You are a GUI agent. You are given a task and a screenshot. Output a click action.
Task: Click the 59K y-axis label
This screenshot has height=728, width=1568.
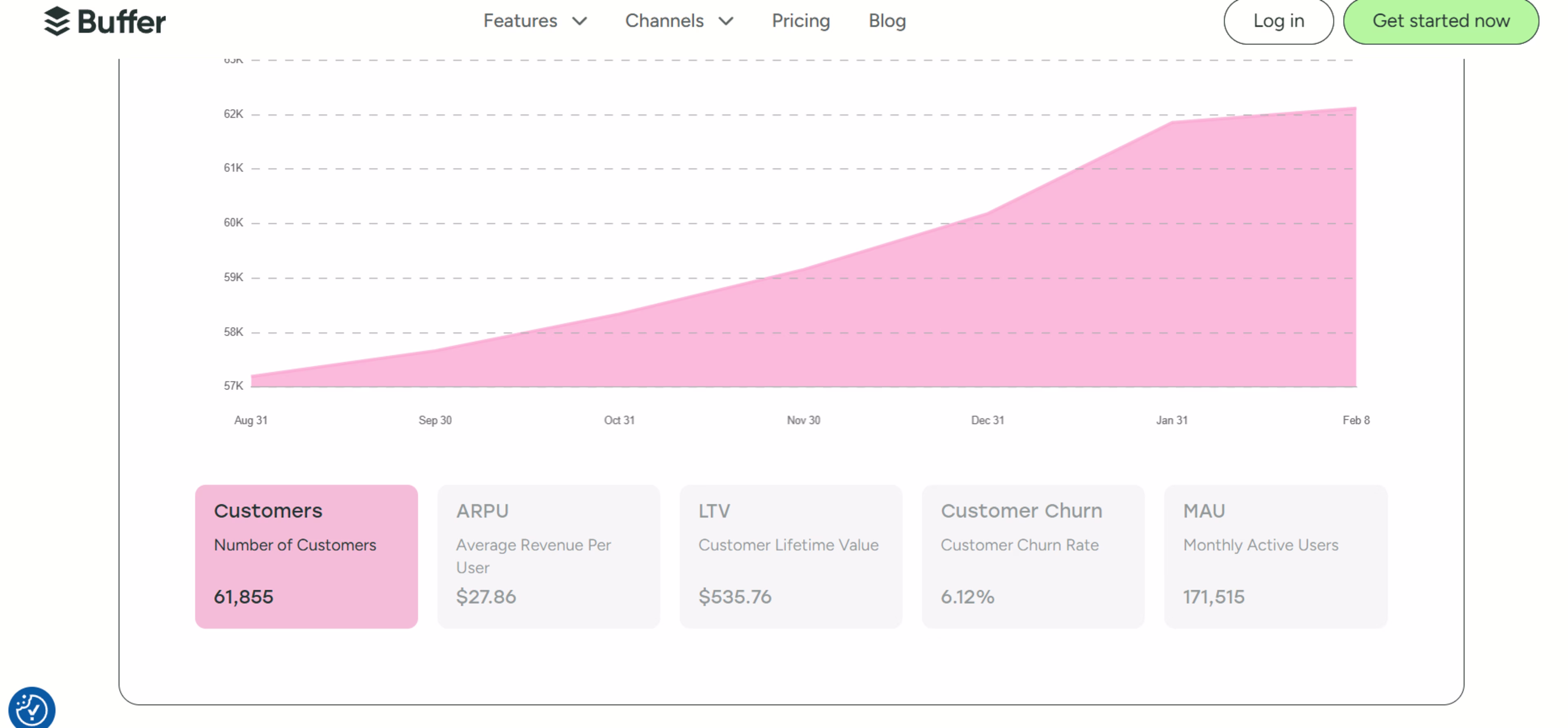233,277
